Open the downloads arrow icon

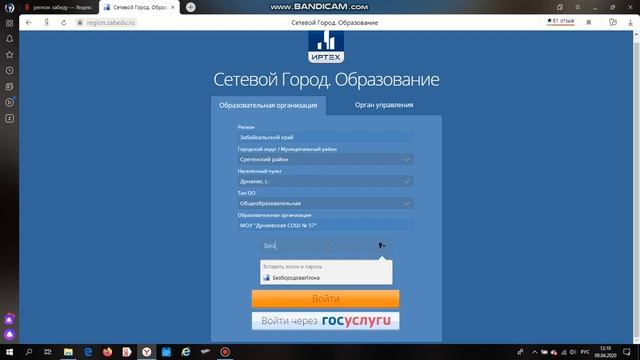[x=631, y=23]
